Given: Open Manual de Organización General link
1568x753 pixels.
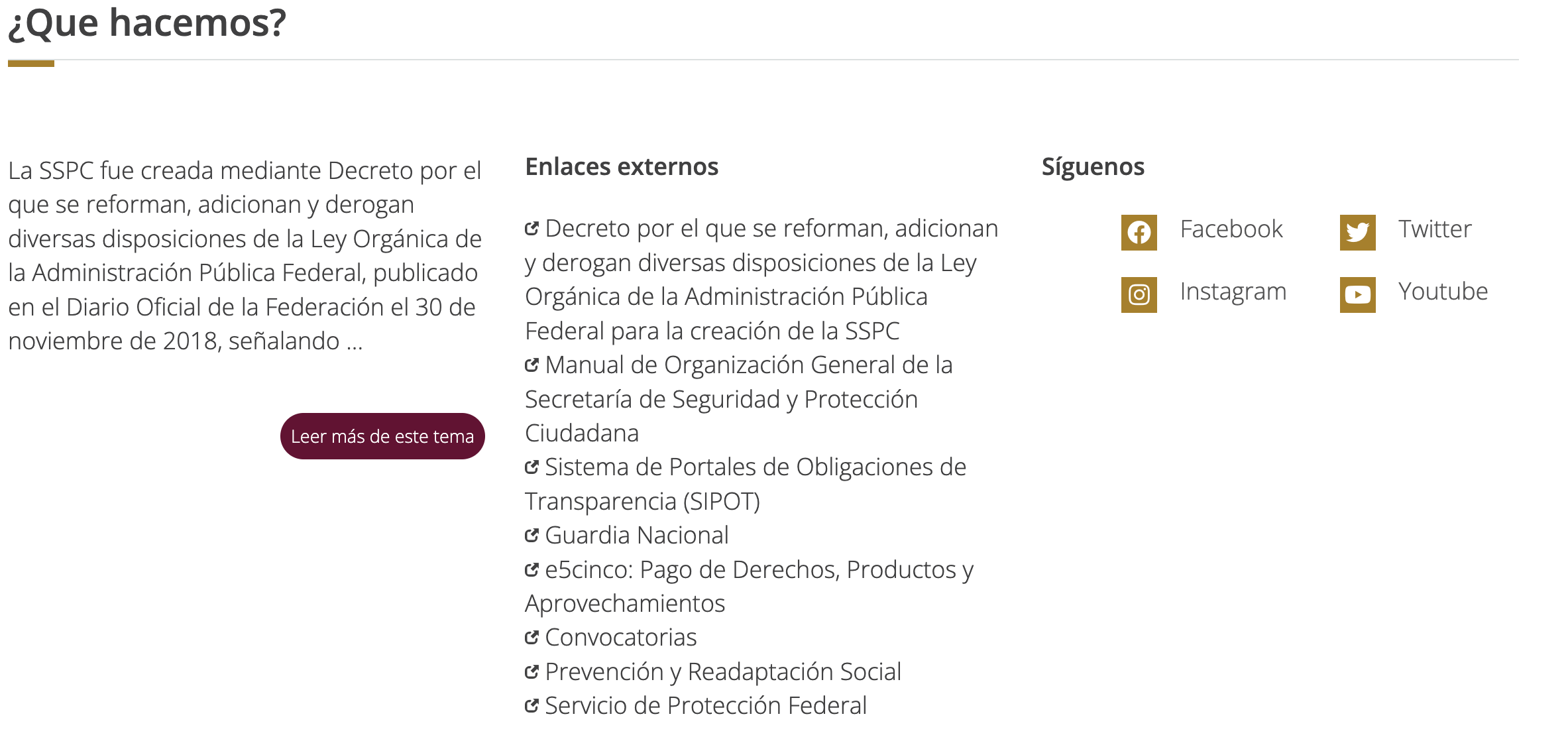Looking at the screenshot, I should tap(739, 399).
